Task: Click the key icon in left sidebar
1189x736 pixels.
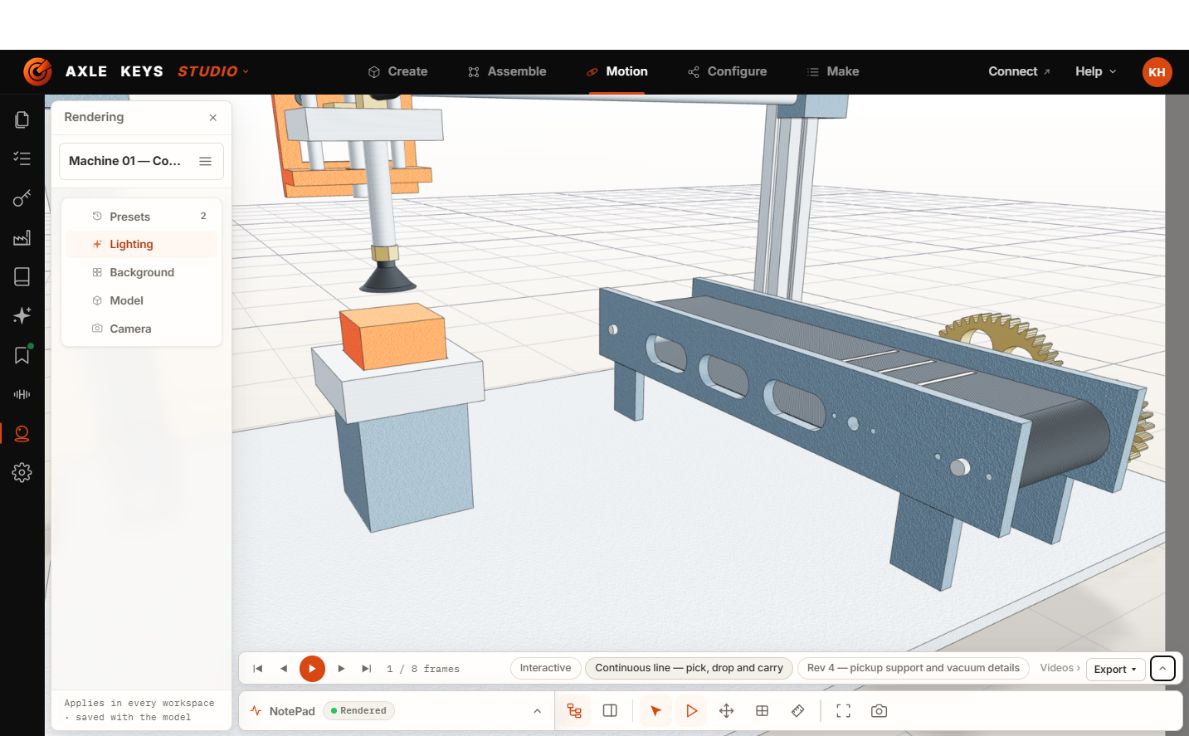Action: [22, 199]
